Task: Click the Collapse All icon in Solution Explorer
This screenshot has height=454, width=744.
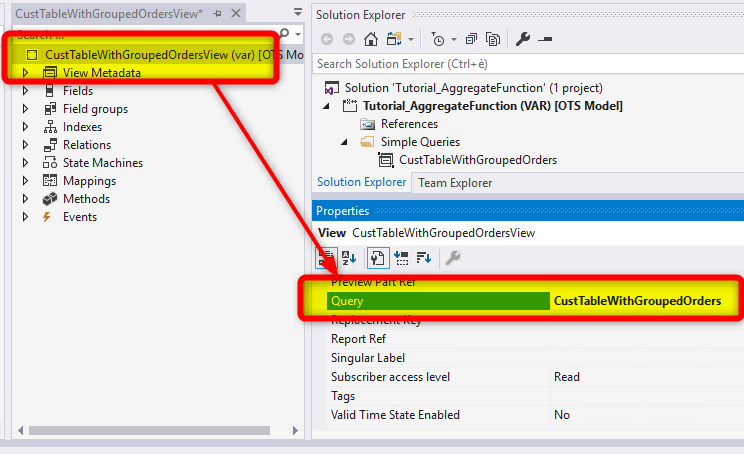Action: pyautogui.click(x=471, y=39)
